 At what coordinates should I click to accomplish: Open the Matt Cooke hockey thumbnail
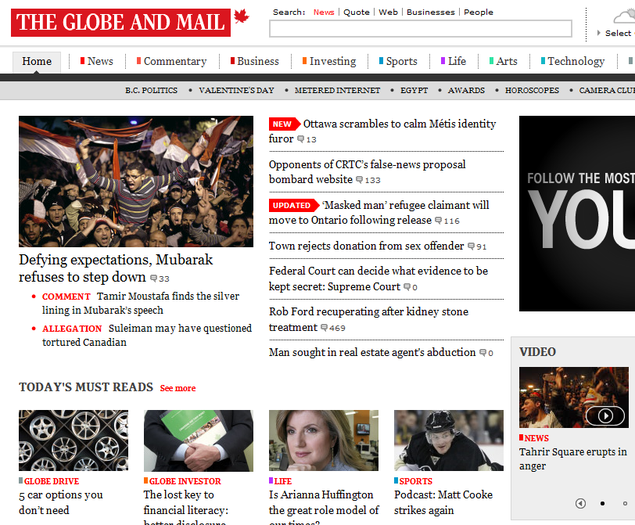449,440
